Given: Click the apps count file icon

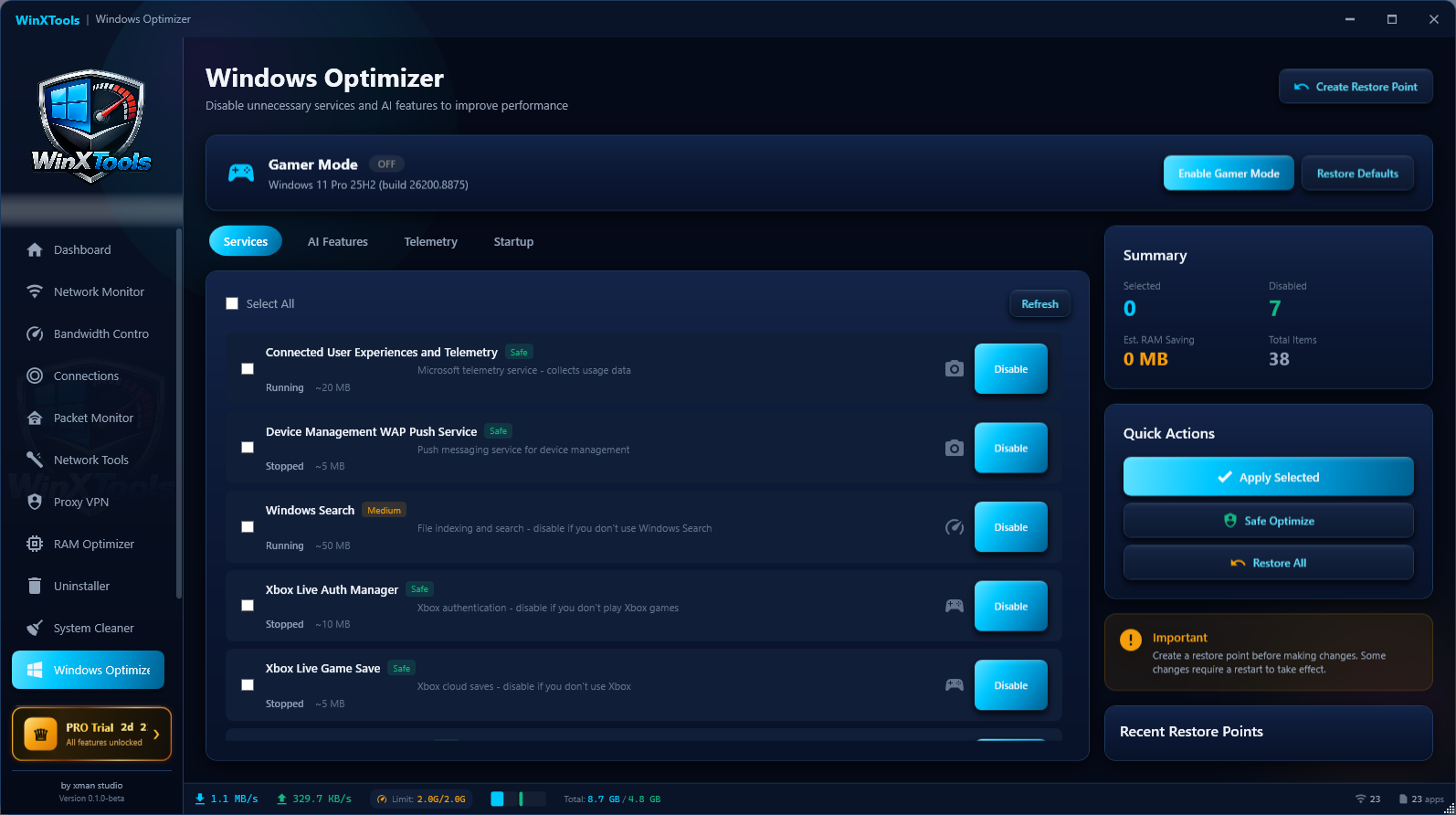Looking at the screenshot, I should [1404, 799].
